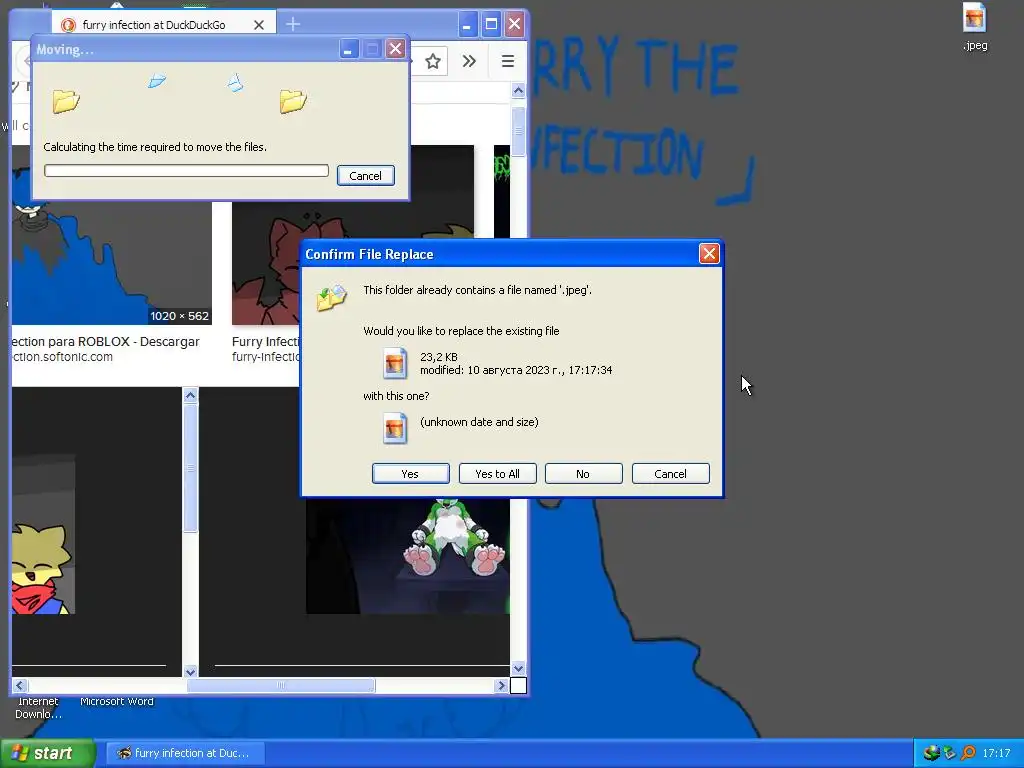Click existing file icon showing 23,2 KB

coord(394,363)
